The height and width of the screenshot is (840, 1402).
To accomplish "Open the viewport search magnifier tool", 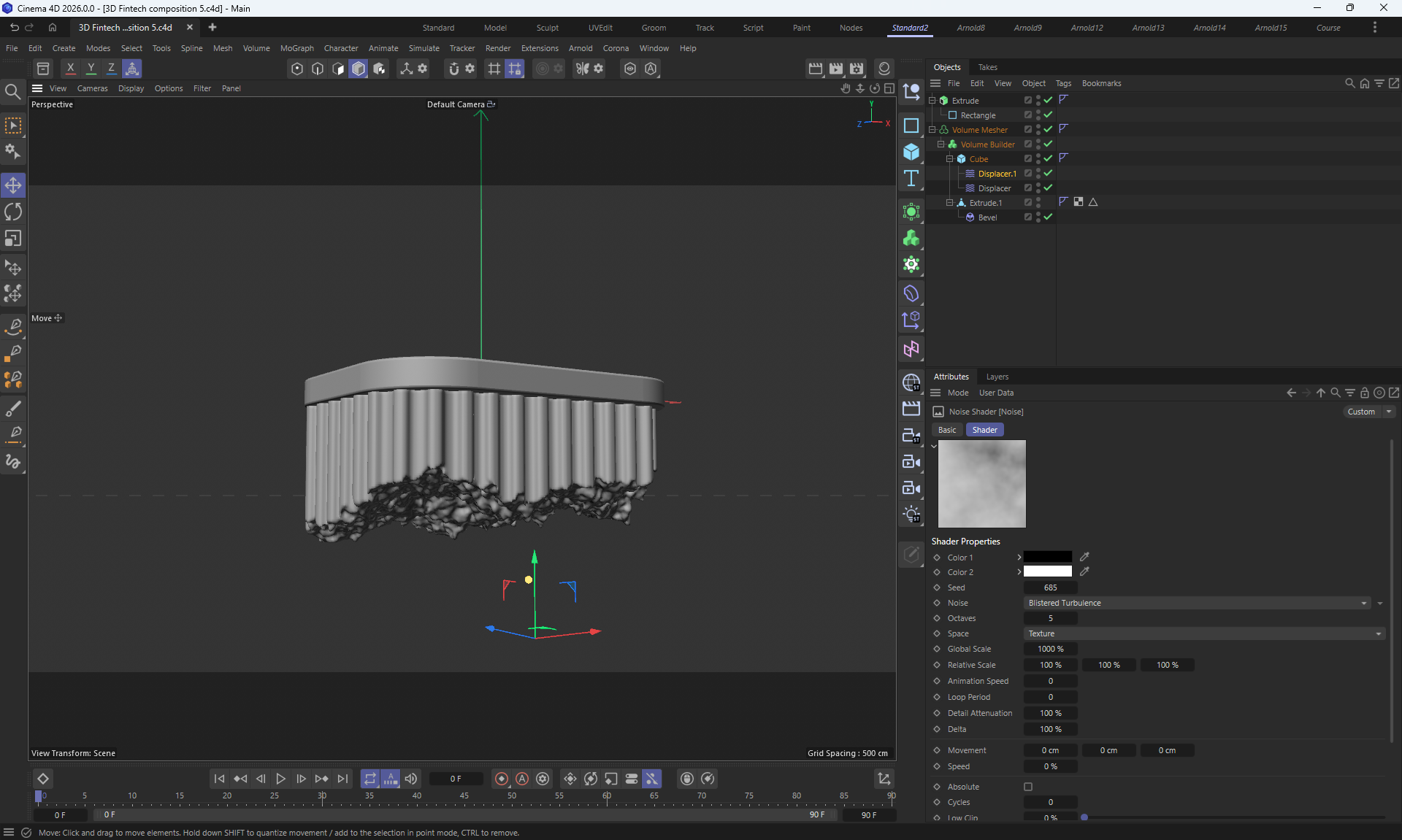I will [x=12, y=92].
